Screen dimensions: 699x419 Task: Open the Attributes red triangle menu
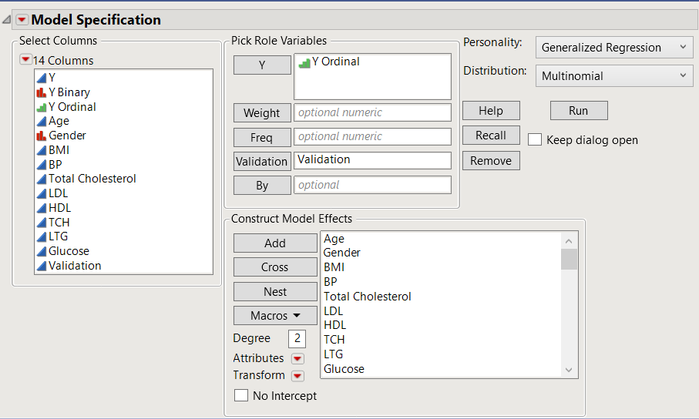pos(297,358)
